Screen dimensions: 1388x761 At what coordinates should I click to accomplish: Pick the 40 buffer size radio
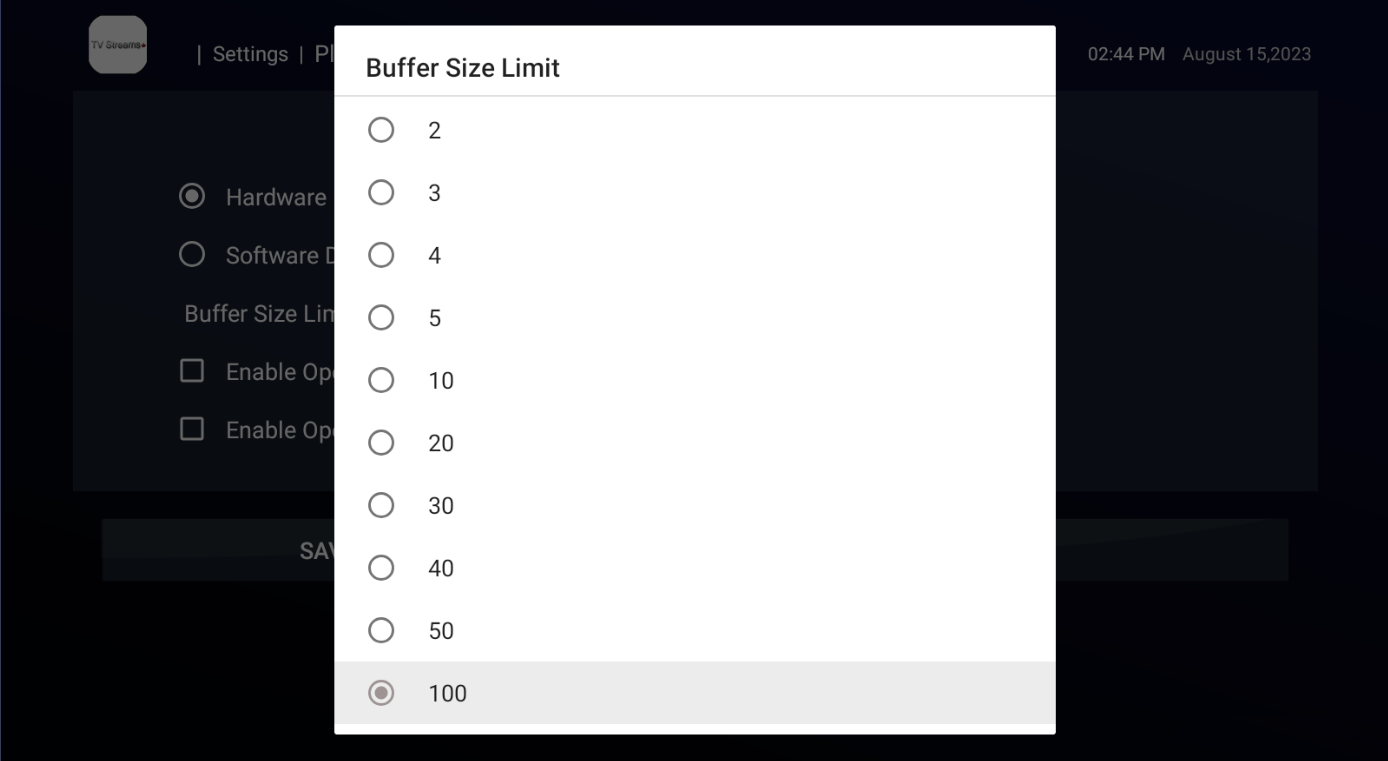point(694,568)
